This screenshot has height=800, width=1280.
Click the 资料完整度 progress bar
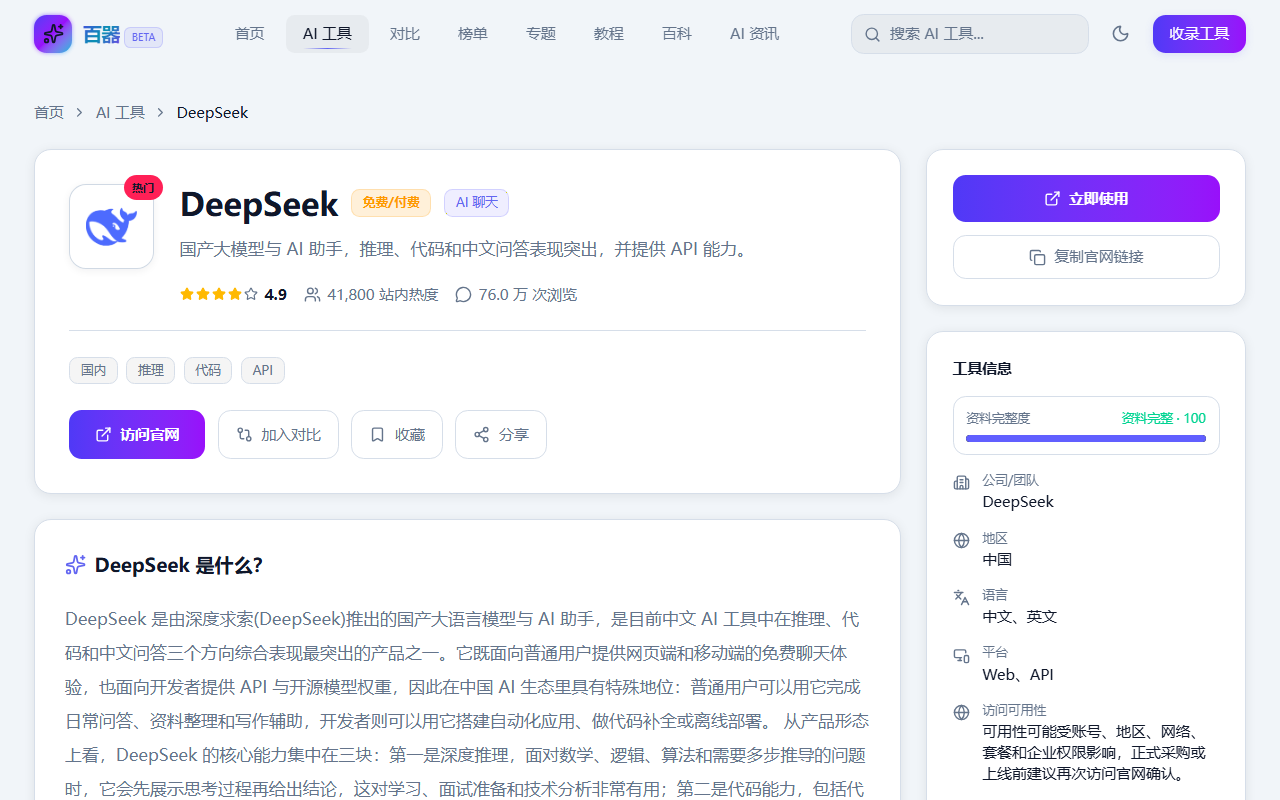click(1086, 438)
